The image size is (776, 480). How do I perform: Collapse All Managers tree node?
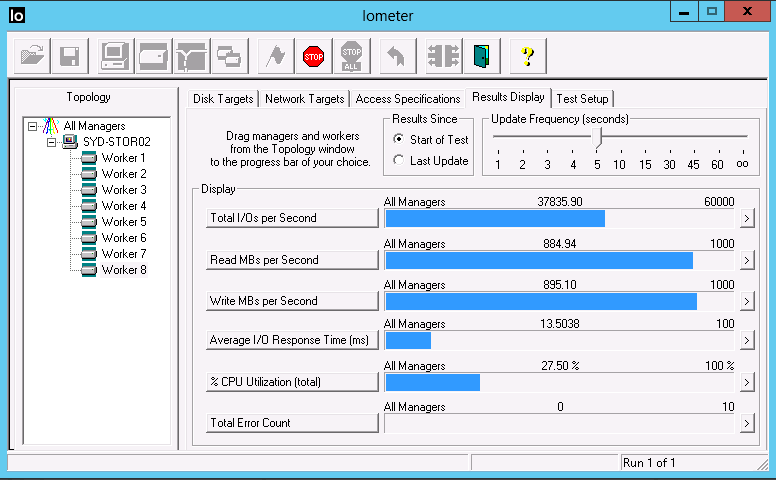(x=32, y=126)
